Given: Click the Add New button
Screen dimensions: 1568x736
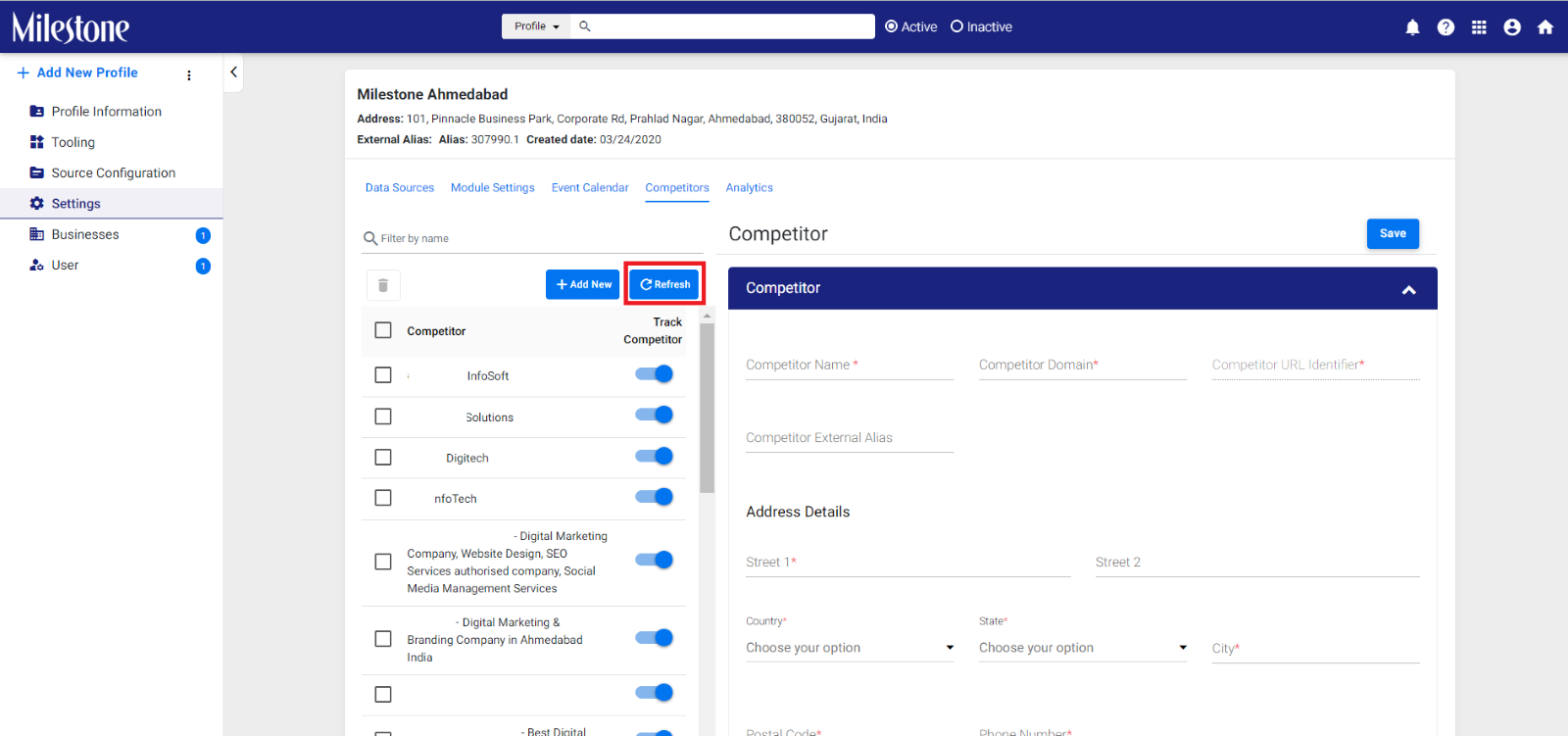Looking at the screenshot, I should pyautogui.click(x=583, y=284).
